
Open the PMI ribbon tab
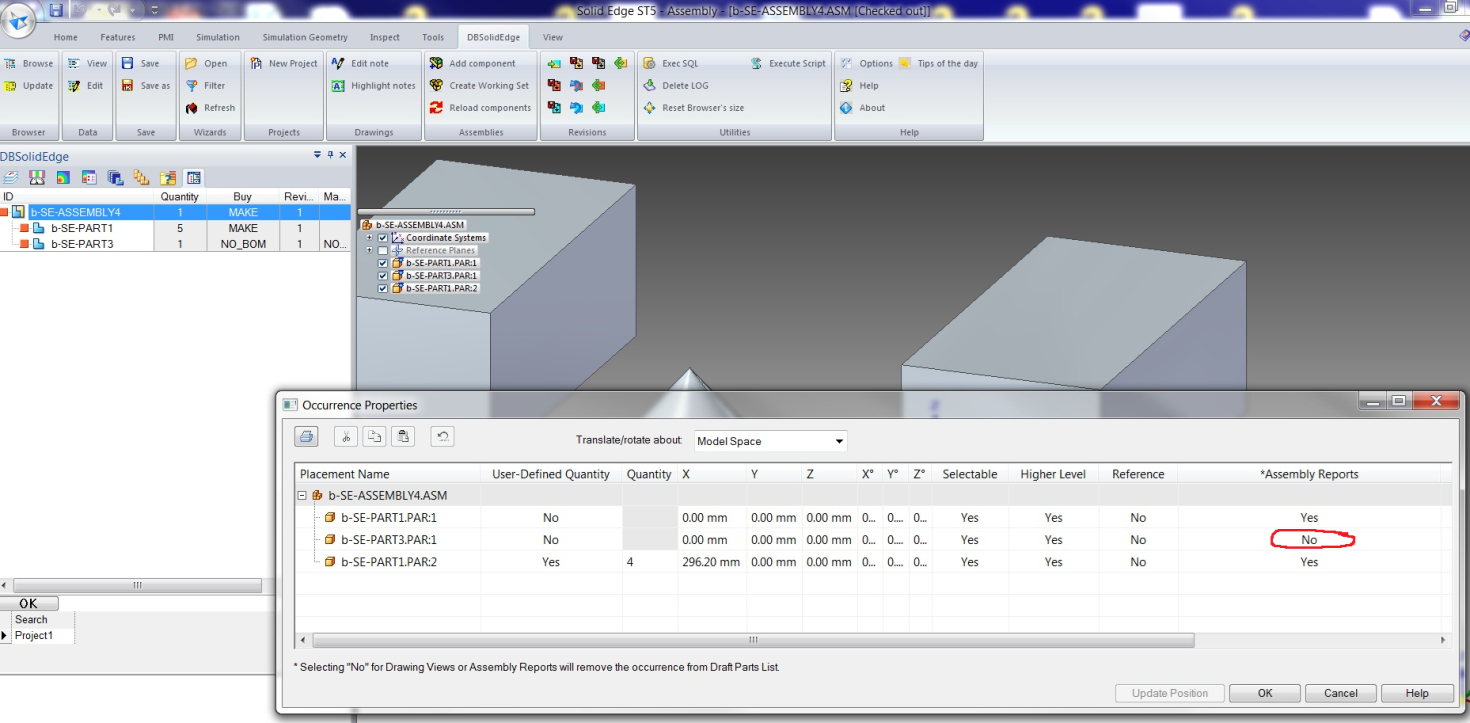166,37
